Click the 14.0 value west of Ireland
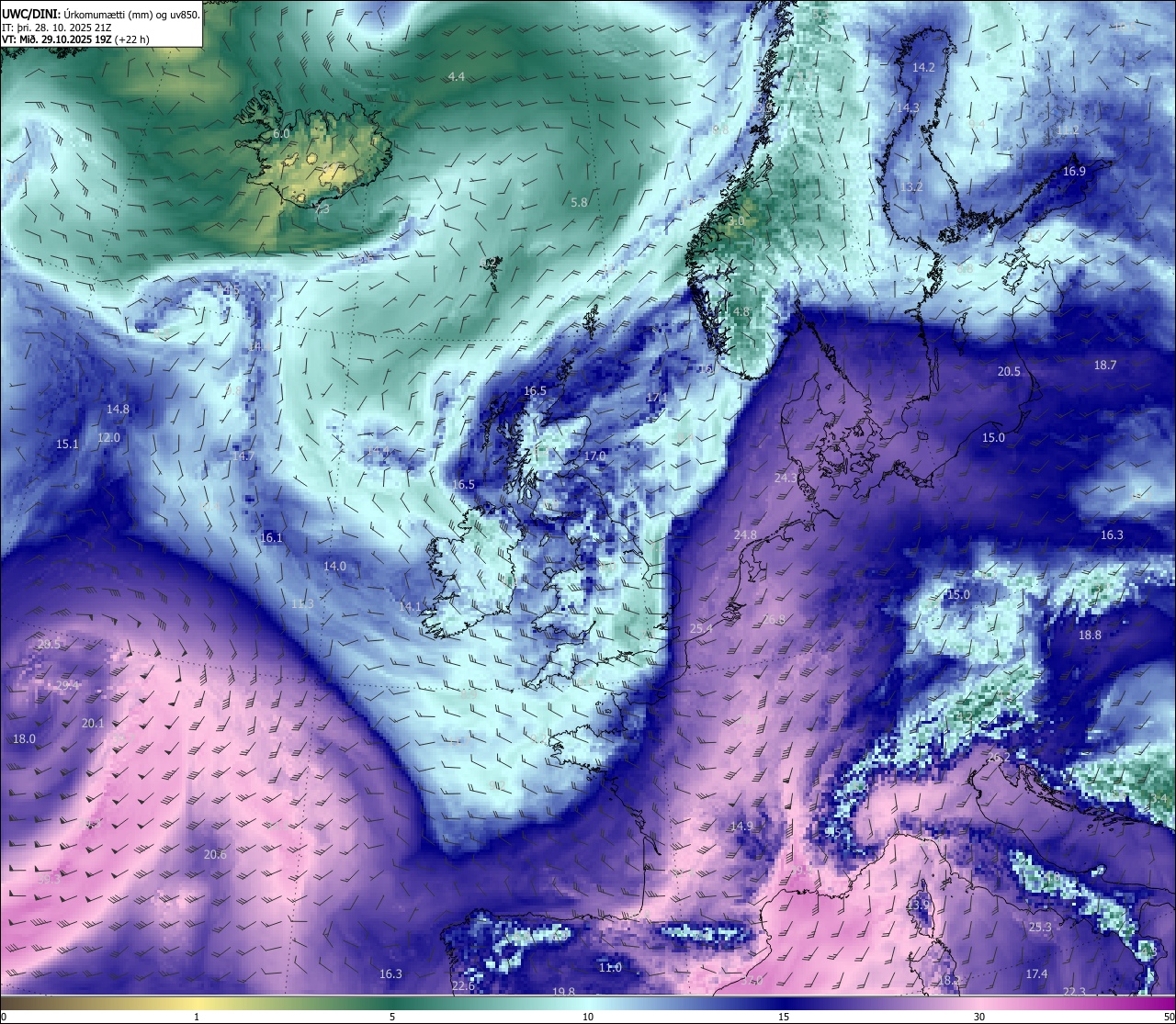The height and width of the screenshot is (1024, 1176). pyautogui.click(x=334, y=567)
